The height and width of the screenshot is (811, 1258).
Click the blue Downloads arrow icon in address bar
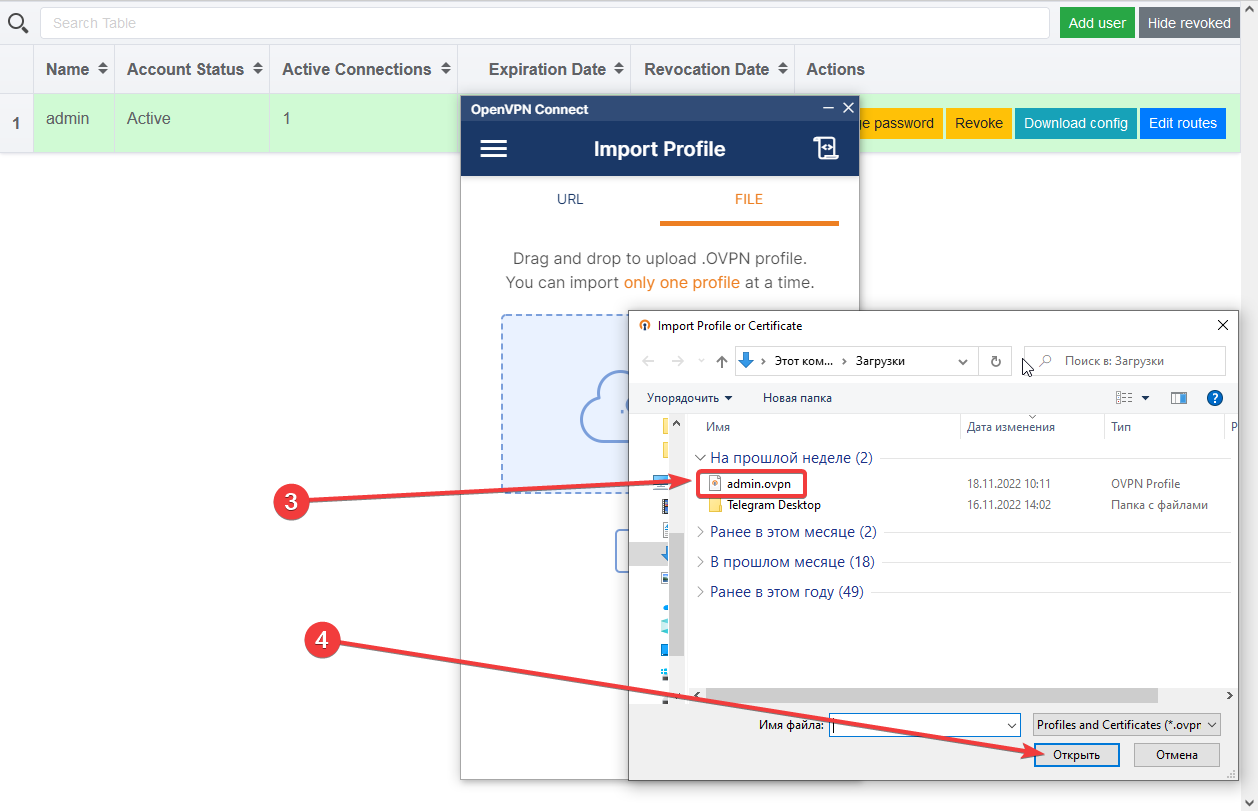tap(746, 361)
